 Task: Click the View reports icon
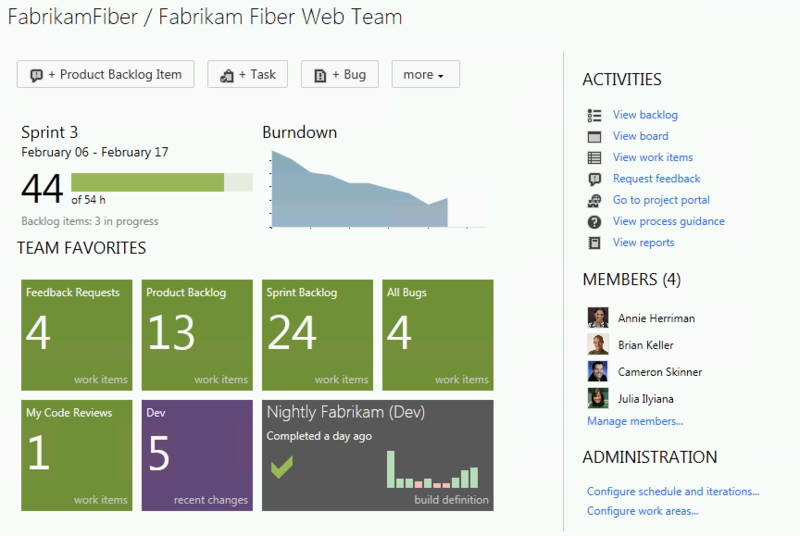pyautogui.click(x=594, y=243)
